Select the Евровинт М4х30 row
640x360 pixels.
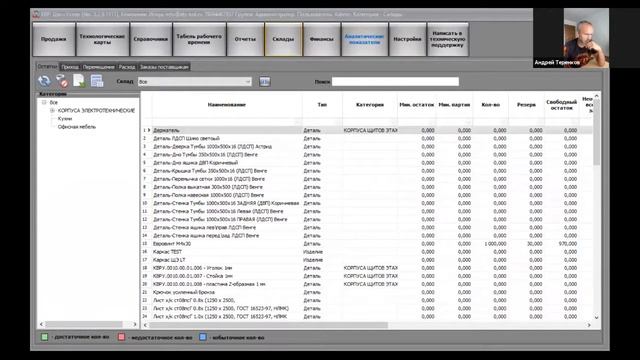[367, 244]
